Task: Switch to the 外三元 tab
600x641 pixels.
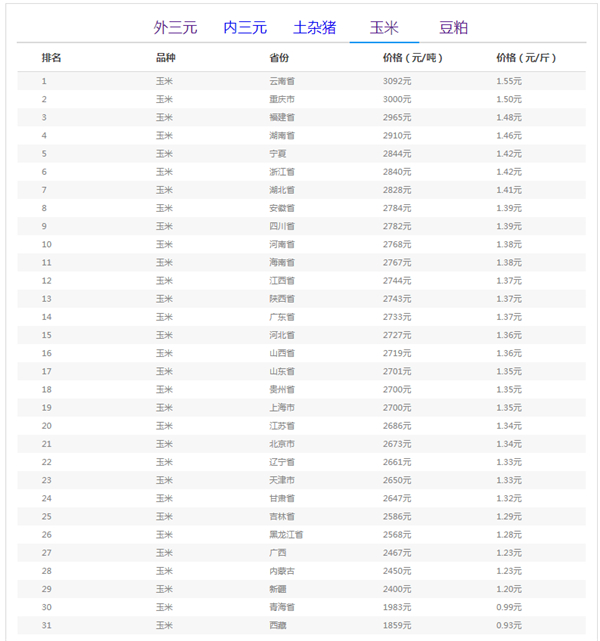Action: [175, 27]
